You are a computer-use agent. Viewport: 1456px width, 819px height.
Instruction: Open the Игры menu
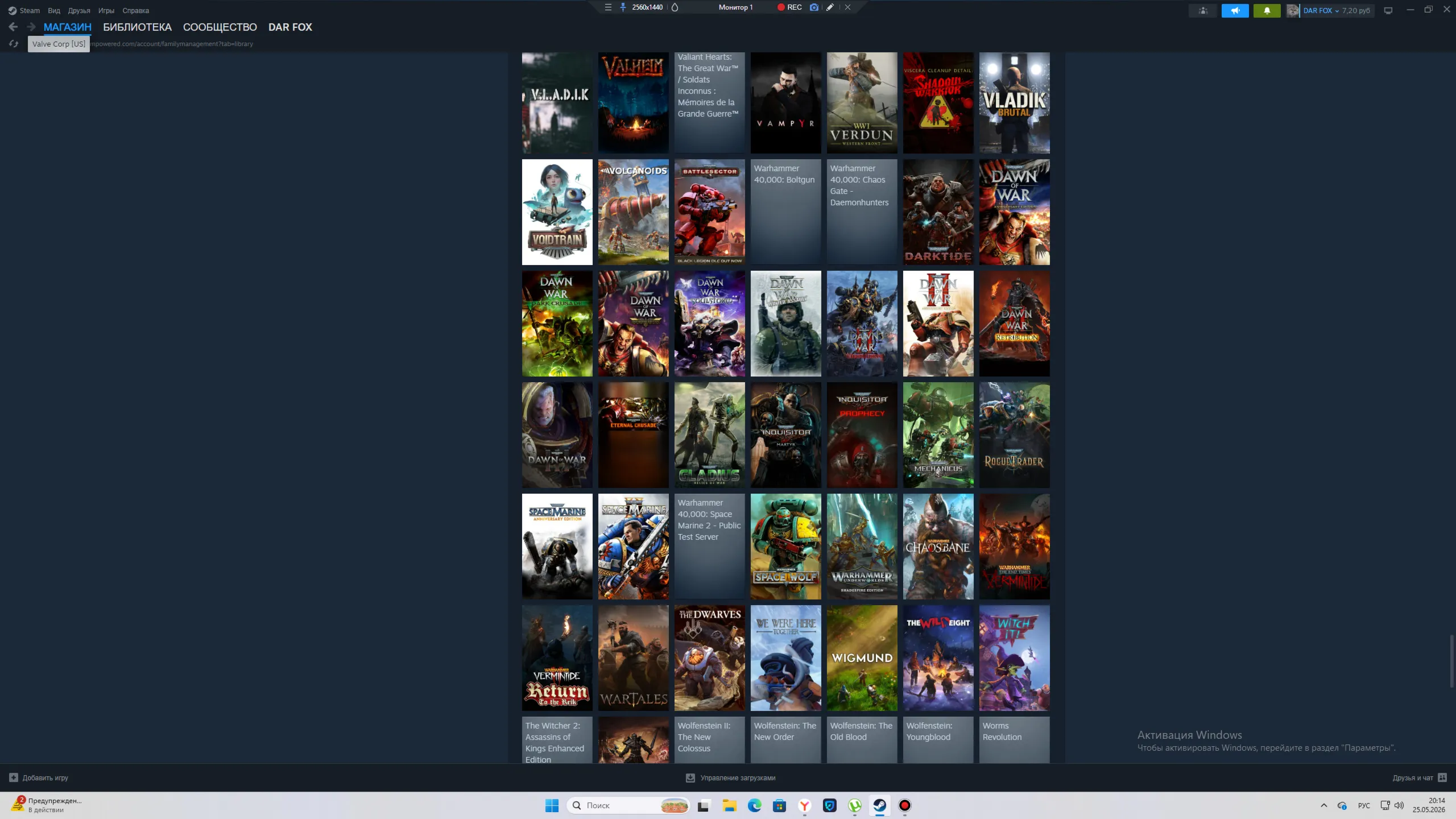[x=106, y=10]
